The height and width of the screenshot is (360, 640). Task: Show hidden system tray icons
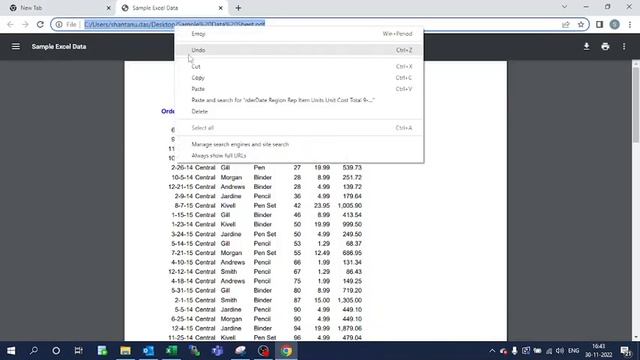[x=492, y=351]
